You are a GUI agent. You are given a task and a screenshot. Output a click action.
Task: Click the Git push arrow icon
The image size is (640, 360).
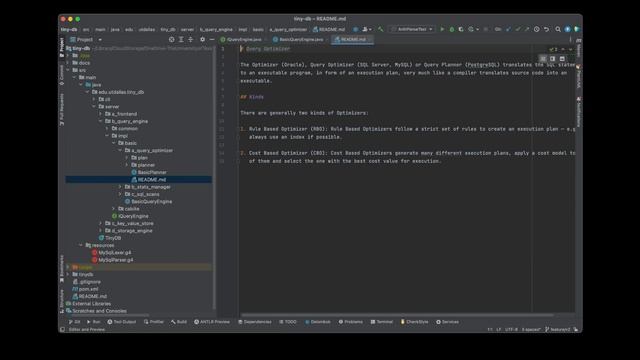click(527, 29)
